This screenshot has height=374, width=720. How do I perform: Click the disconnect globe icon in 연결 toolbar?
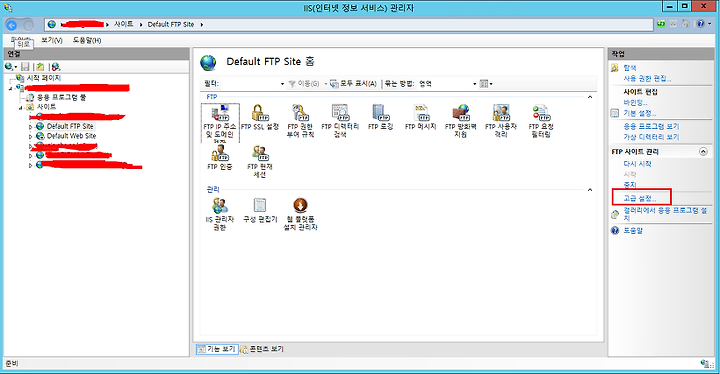tap(56, 67)
